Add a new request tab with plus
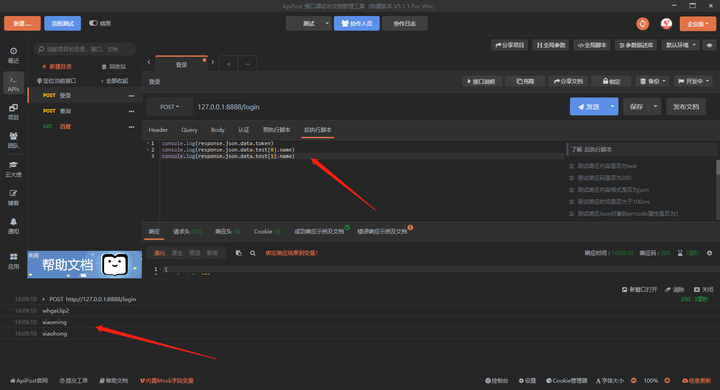 coord(228,64)
